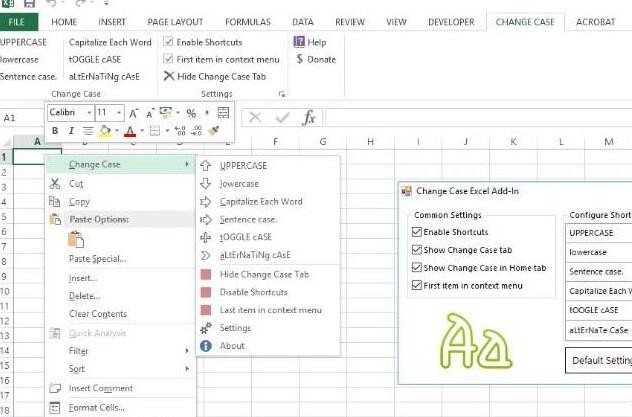
Task: Click the comma style icon
Action: (207, 113)
